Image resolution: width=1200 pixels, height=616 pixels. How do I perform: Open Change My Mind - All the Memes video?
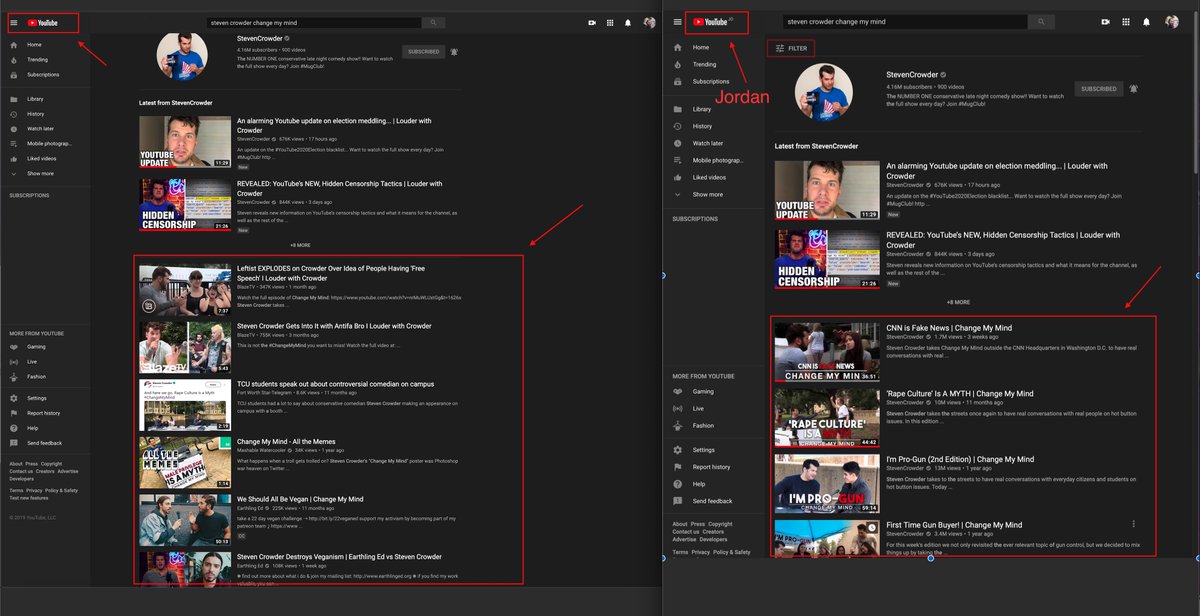[x=286, y=441]
